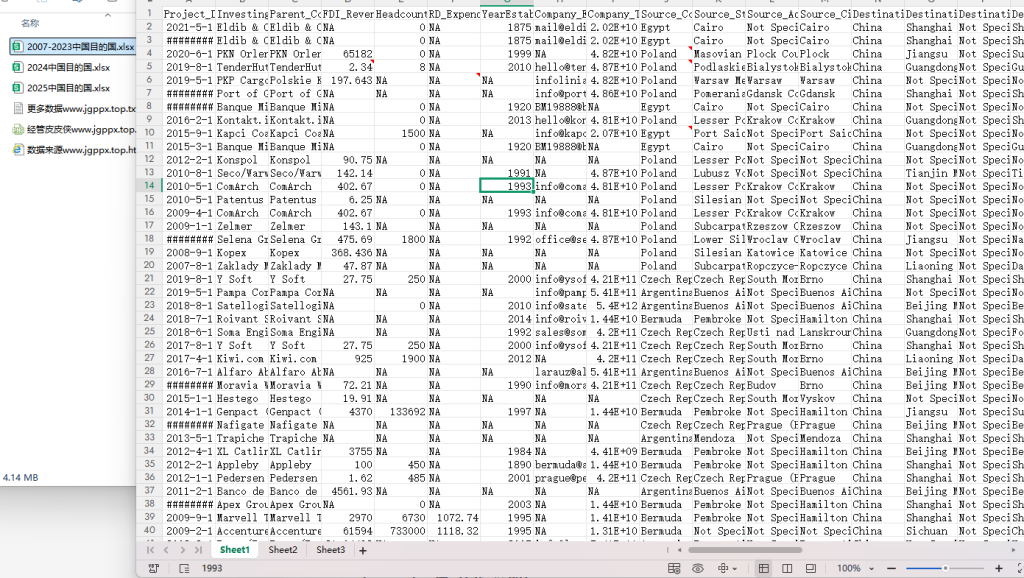Select the 更多数据www.jgppx.top text file
1024x578 pixels.
pyautogui.click(x=74, y=108)
